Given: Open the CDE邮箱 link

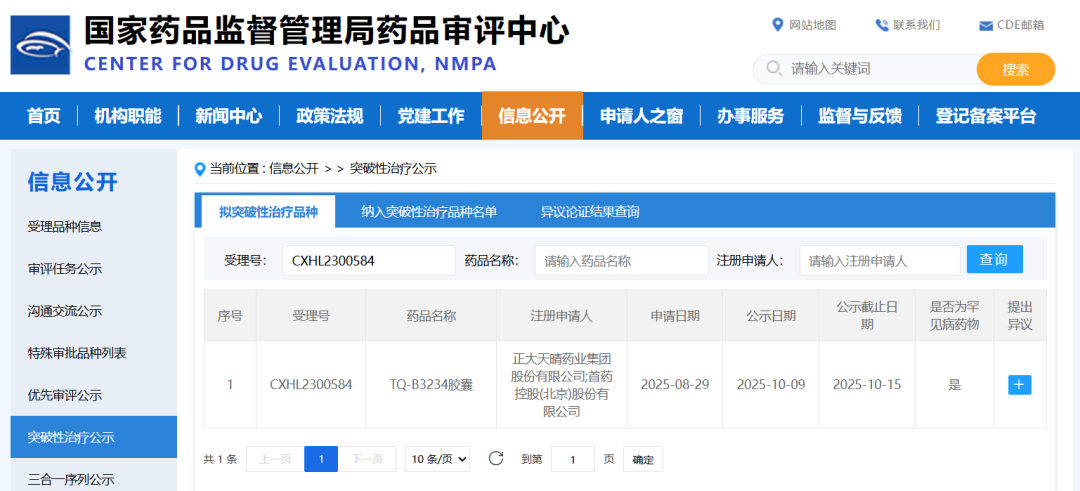Looking at the screenshot, I should (1021, 25).
